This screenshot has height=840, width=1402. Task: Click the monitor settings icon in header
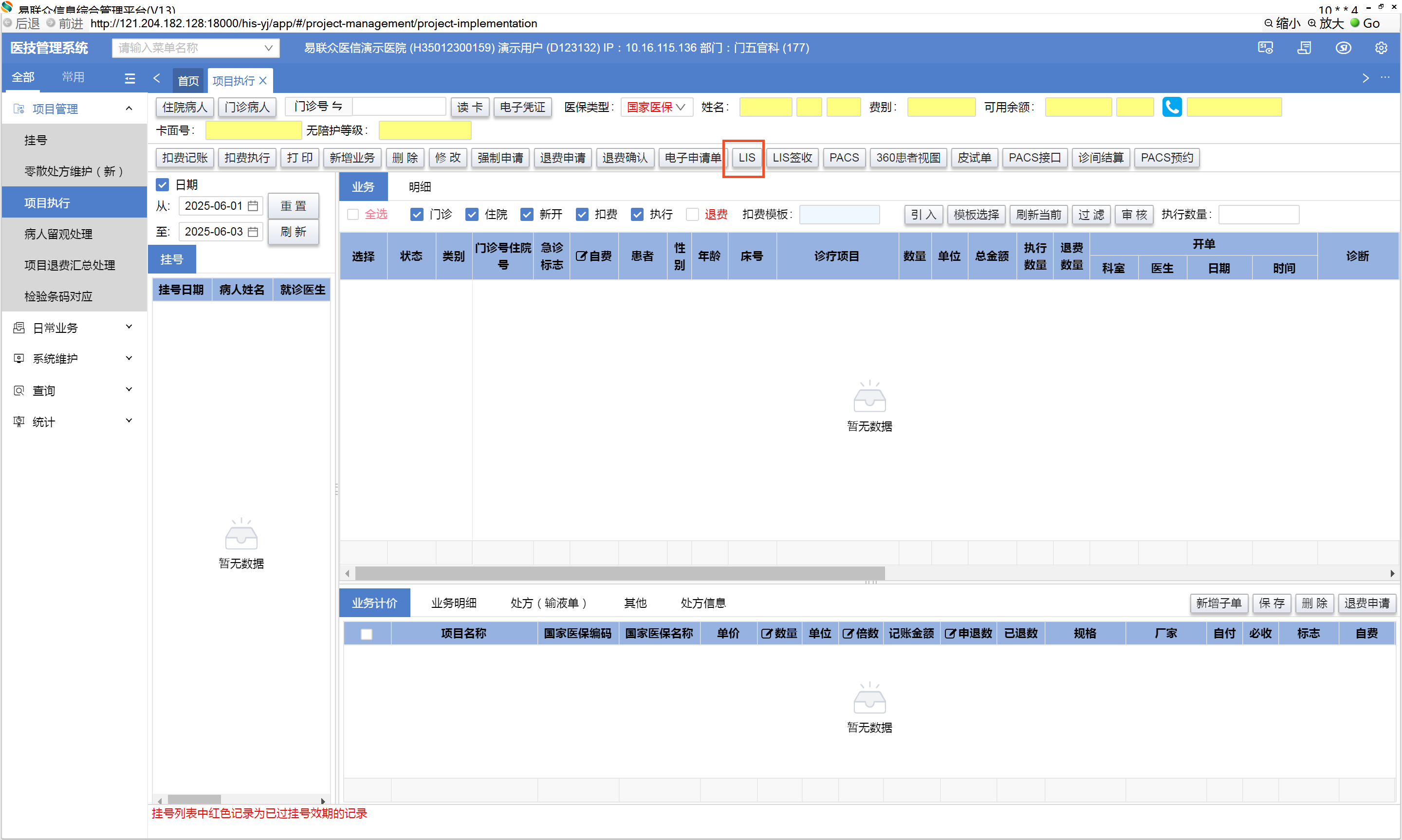(x=1265, y=48)
